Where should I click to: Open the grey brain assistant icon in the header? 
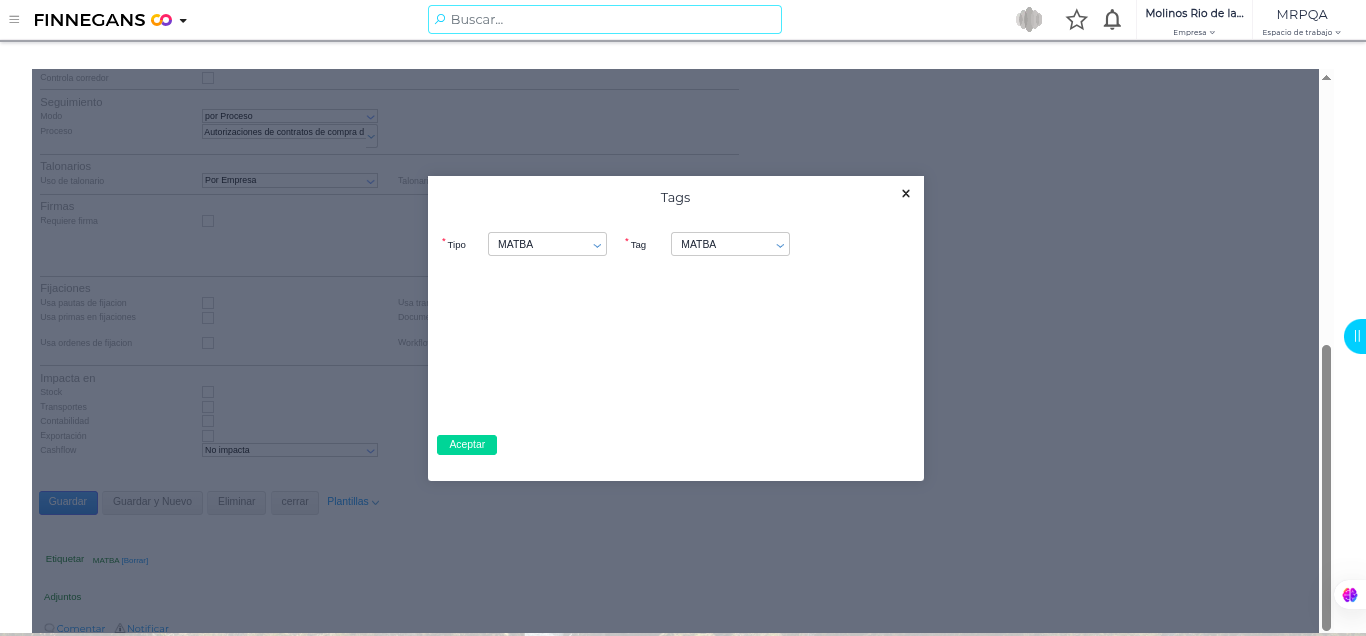click(x=1029, y=19)
